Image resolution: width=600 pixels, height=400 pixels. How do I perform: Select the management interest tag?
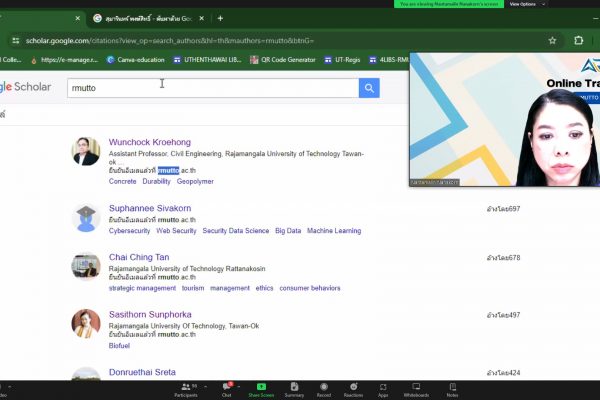point(230,288)
